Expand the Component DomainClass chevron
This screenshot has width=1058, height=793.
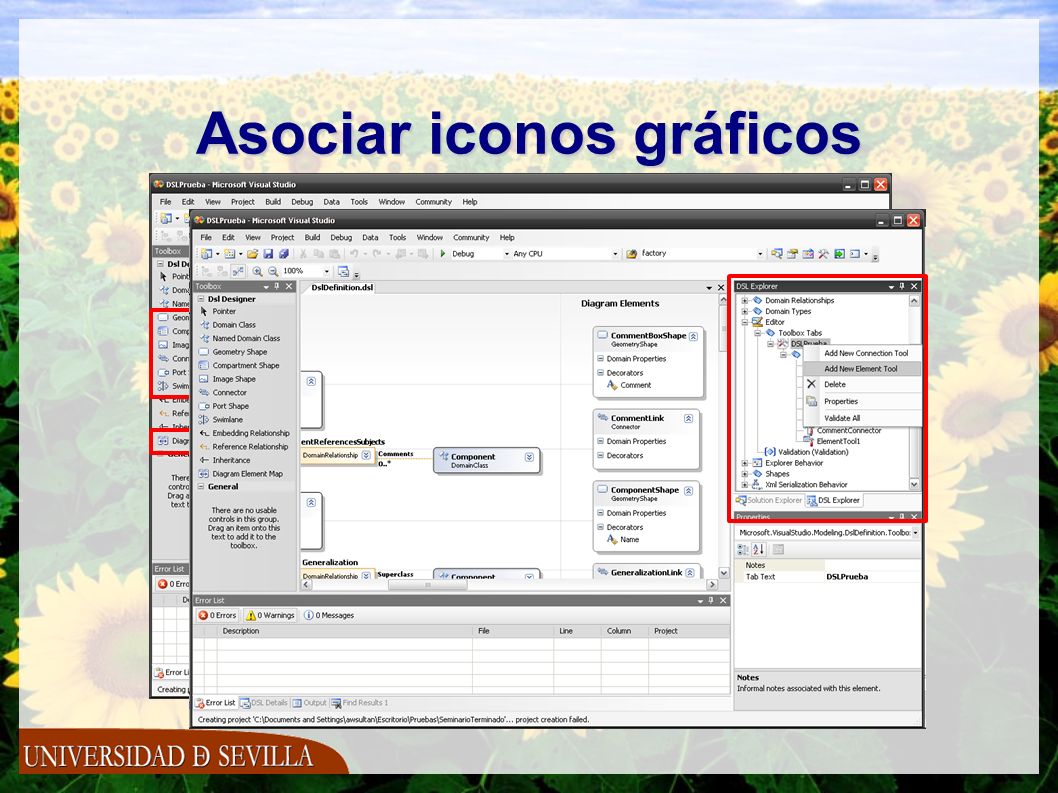pos(529,457)
